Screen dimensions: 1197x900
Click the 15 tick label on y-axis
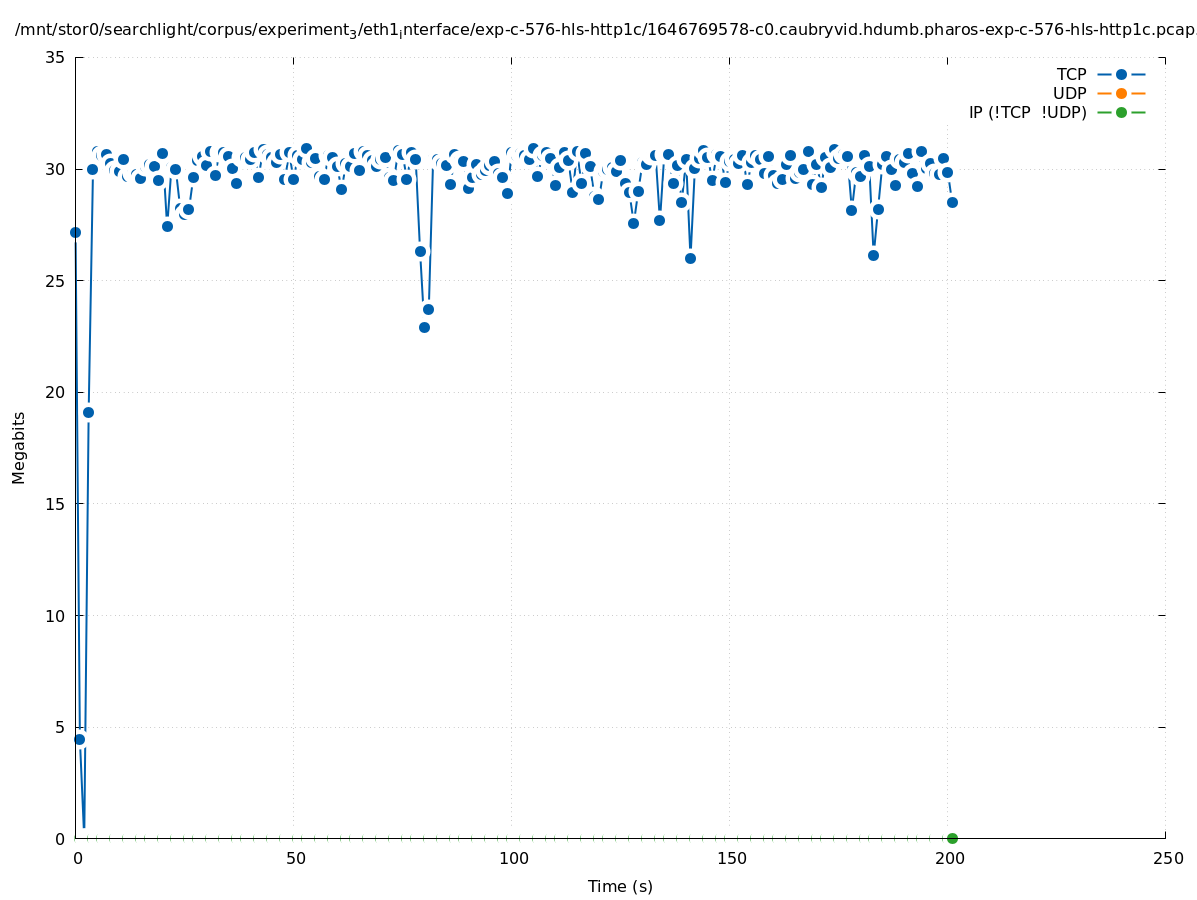(55, 504)
